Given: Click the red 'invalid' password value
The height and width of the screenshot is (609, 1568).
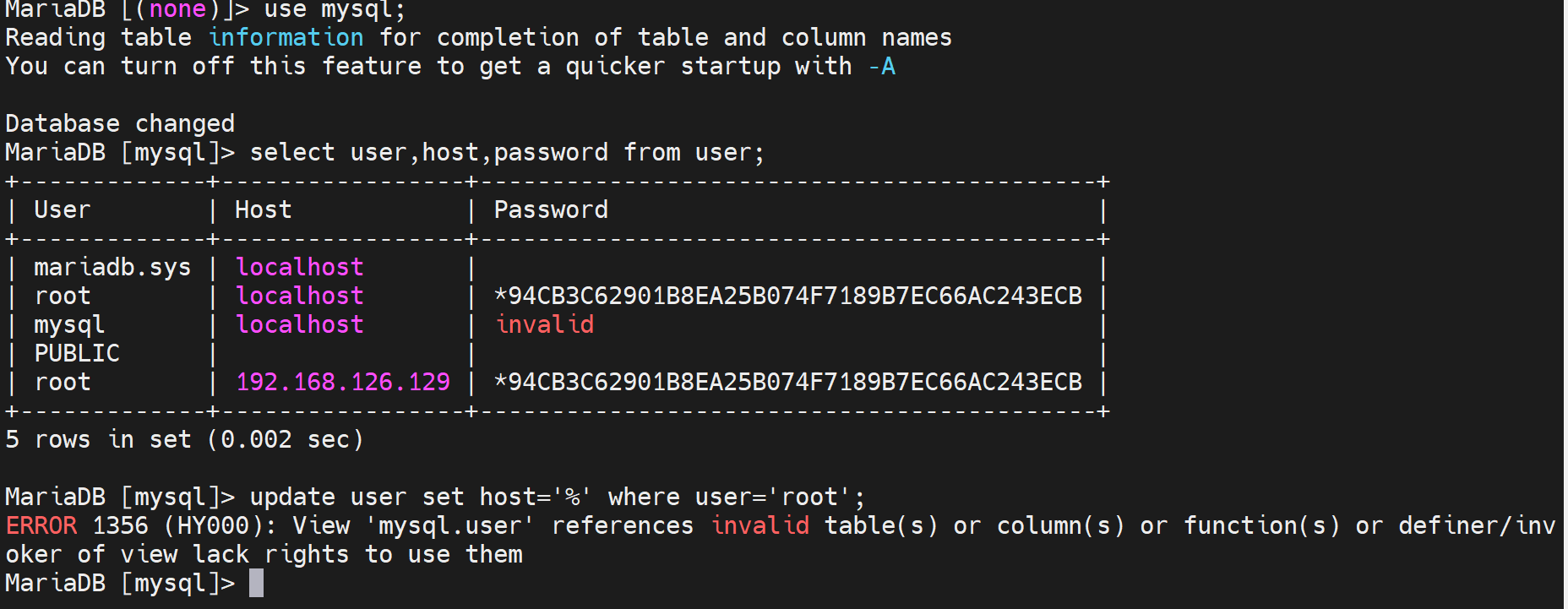Looking at the screenshot, I should 545,324.
